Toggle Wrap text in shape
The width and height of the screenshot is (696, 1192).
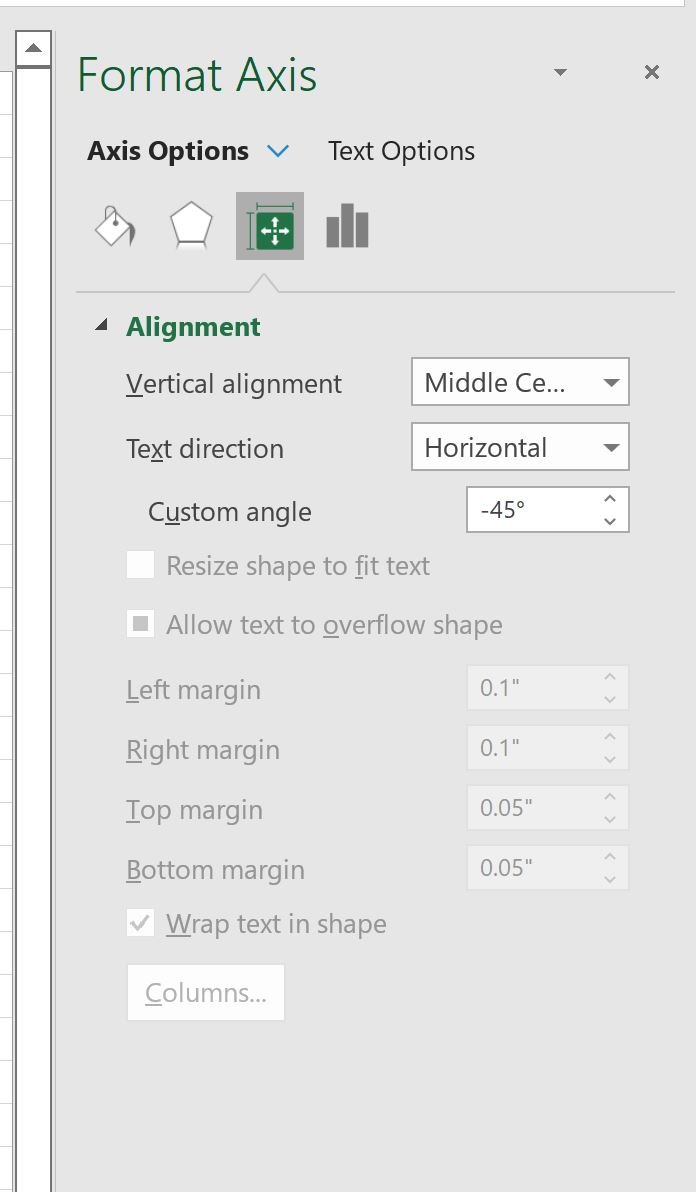pyautogui.click(x=139, y=923)
